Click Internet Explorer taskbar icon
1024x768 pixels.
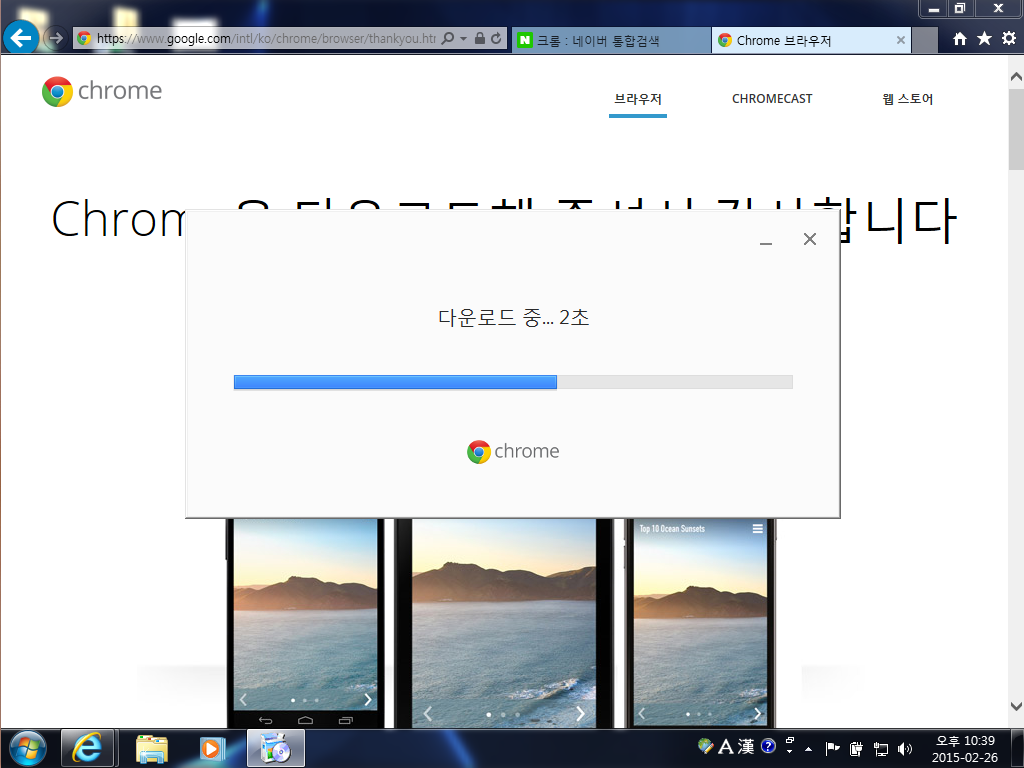pos(88,748)
